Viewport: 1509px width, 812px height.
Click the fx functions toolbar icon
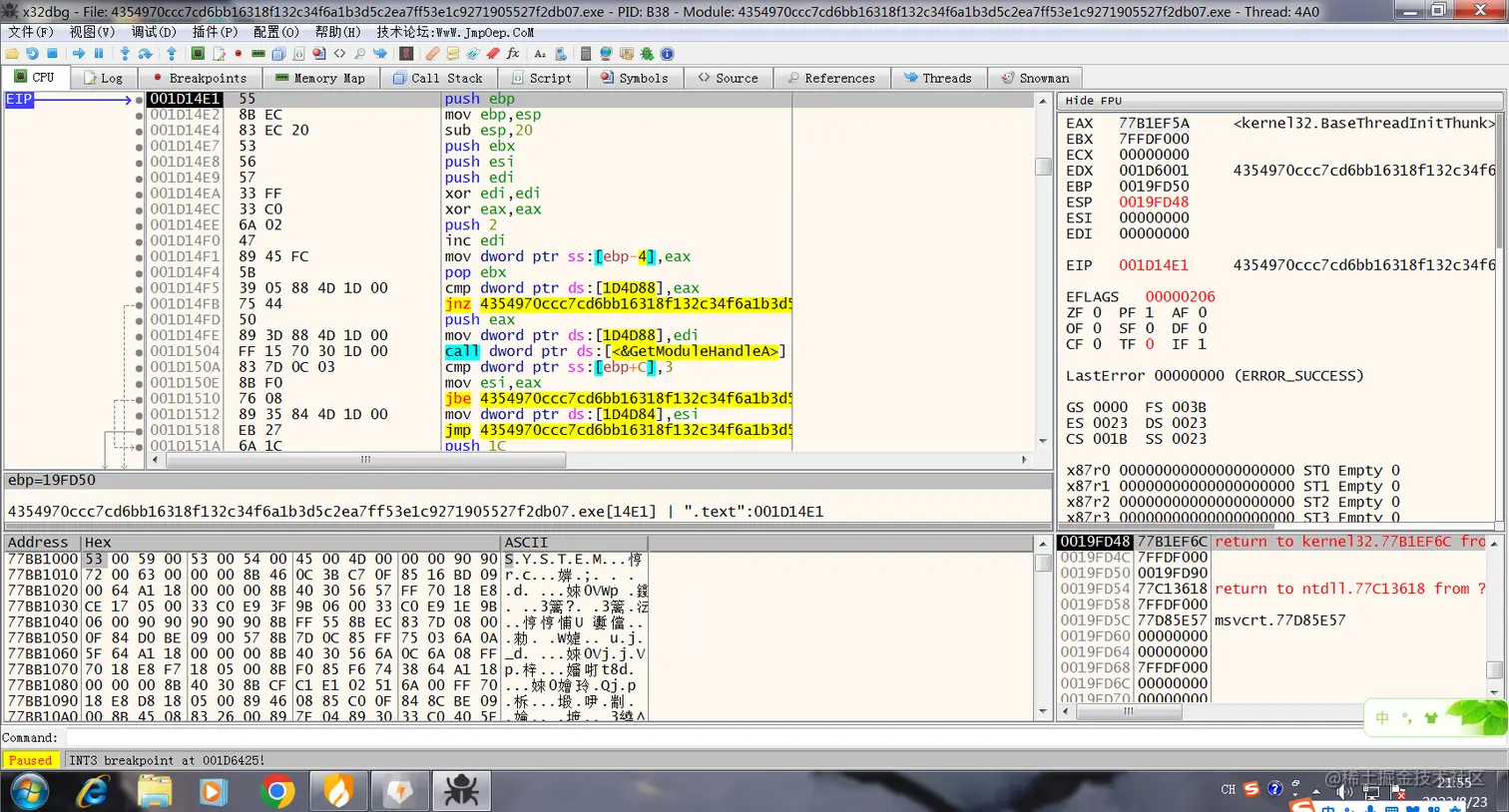pos(513,54)
